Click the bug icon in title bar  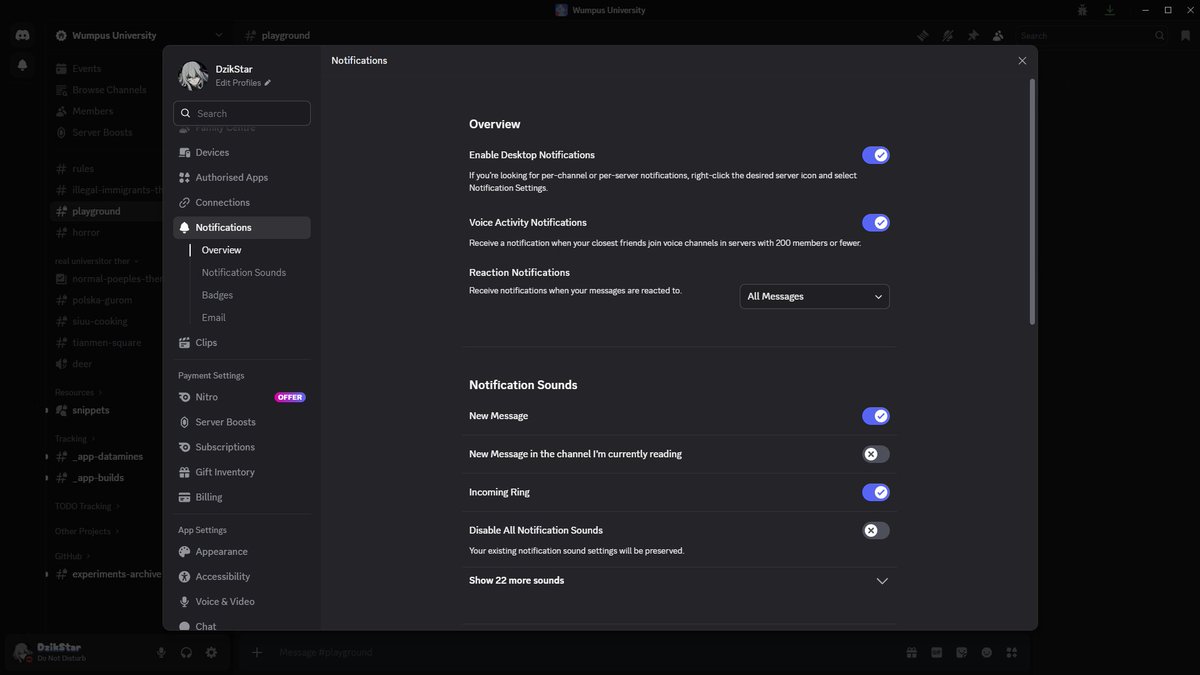[x=1082, y=10]
